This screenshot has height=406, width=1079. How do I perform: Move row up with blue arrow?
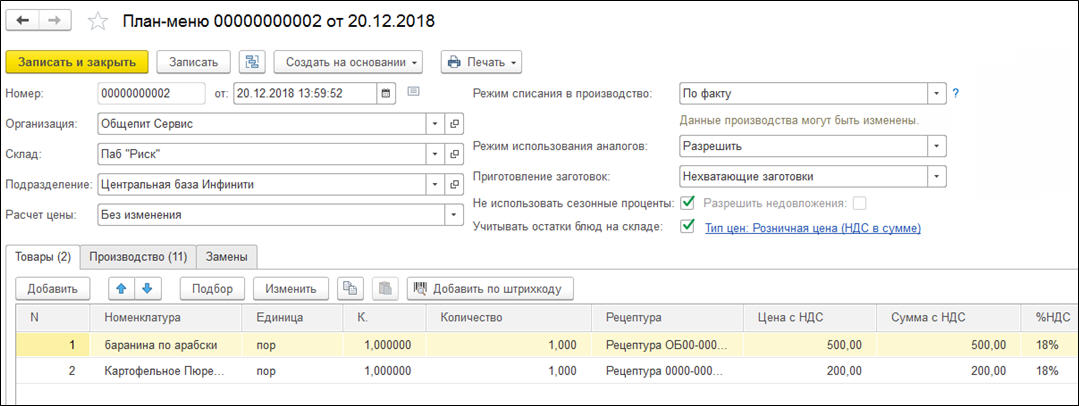121,288
